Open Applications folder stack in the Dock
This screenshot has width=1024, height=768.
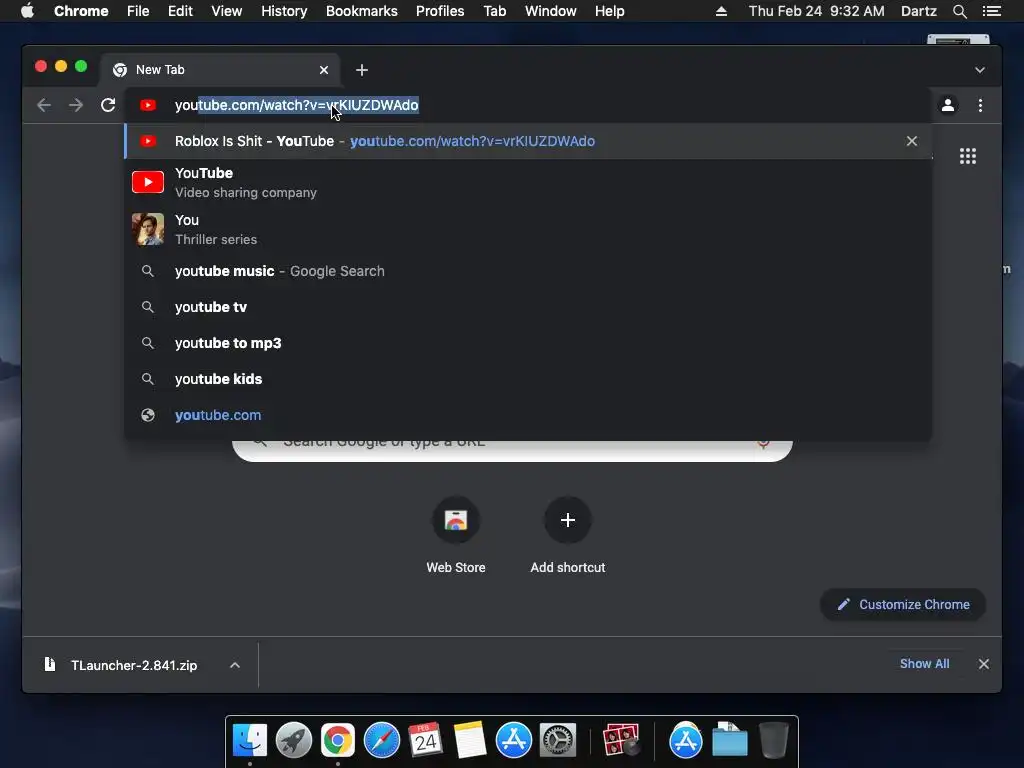click(685, 740)
